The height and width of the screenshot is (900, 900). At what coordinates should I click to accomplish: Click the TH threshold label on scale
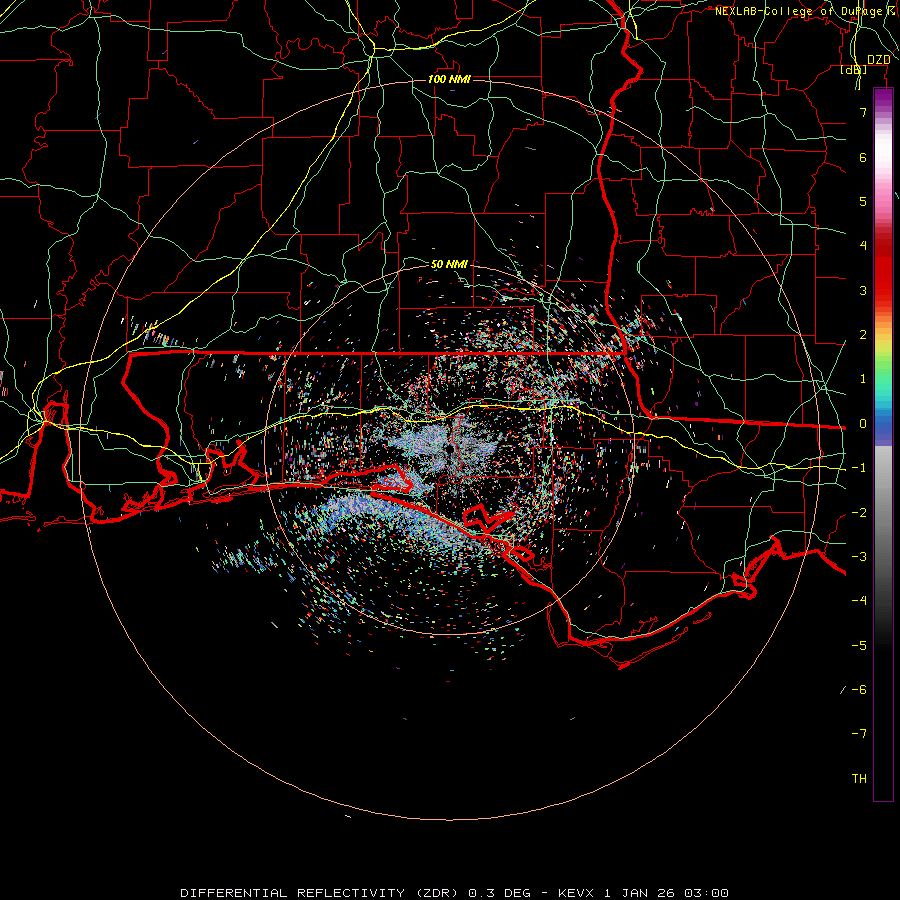tap(859, 779)
